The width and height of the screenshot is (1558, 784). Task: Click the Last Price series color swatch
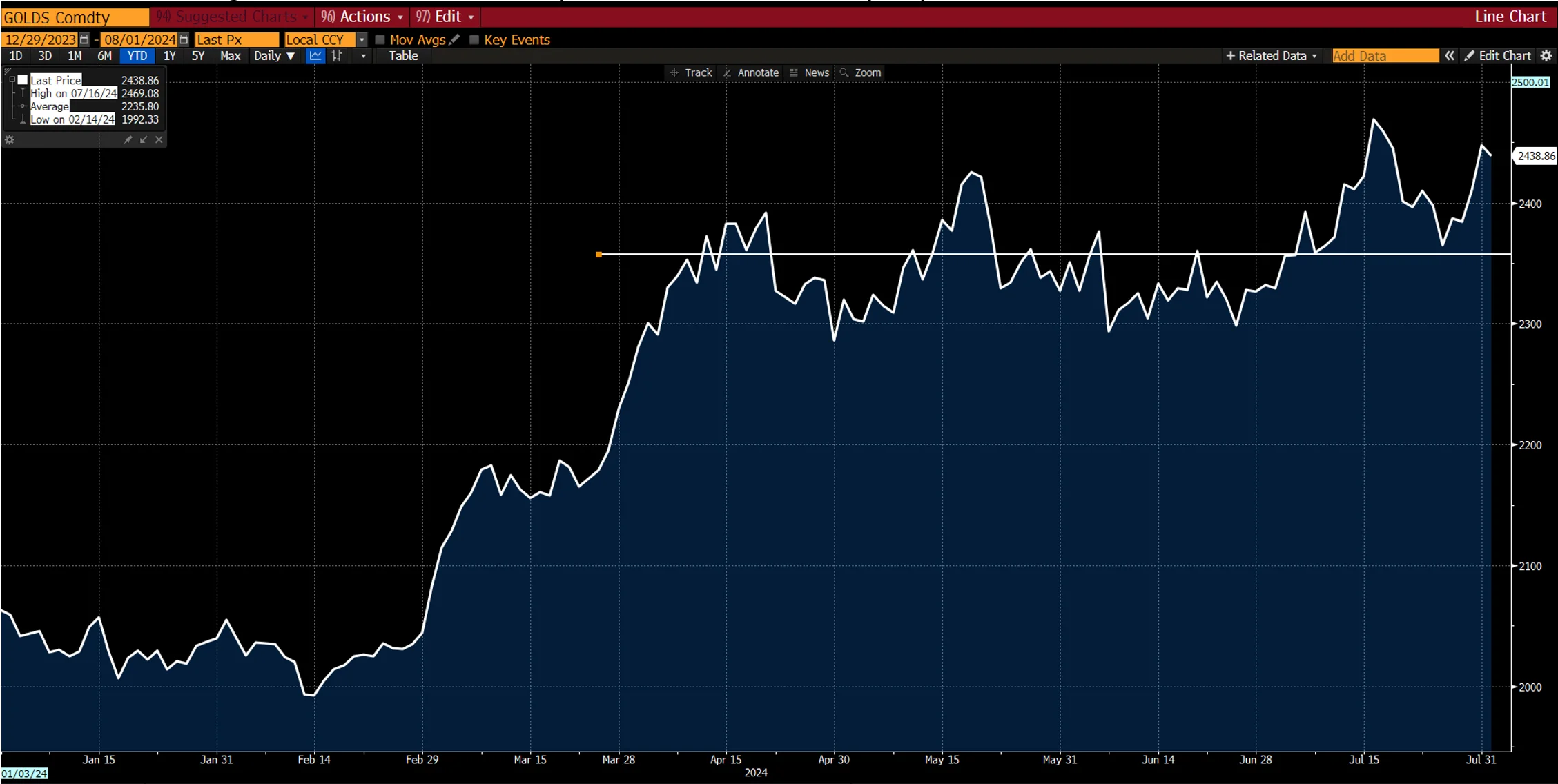tap(23, 80)
